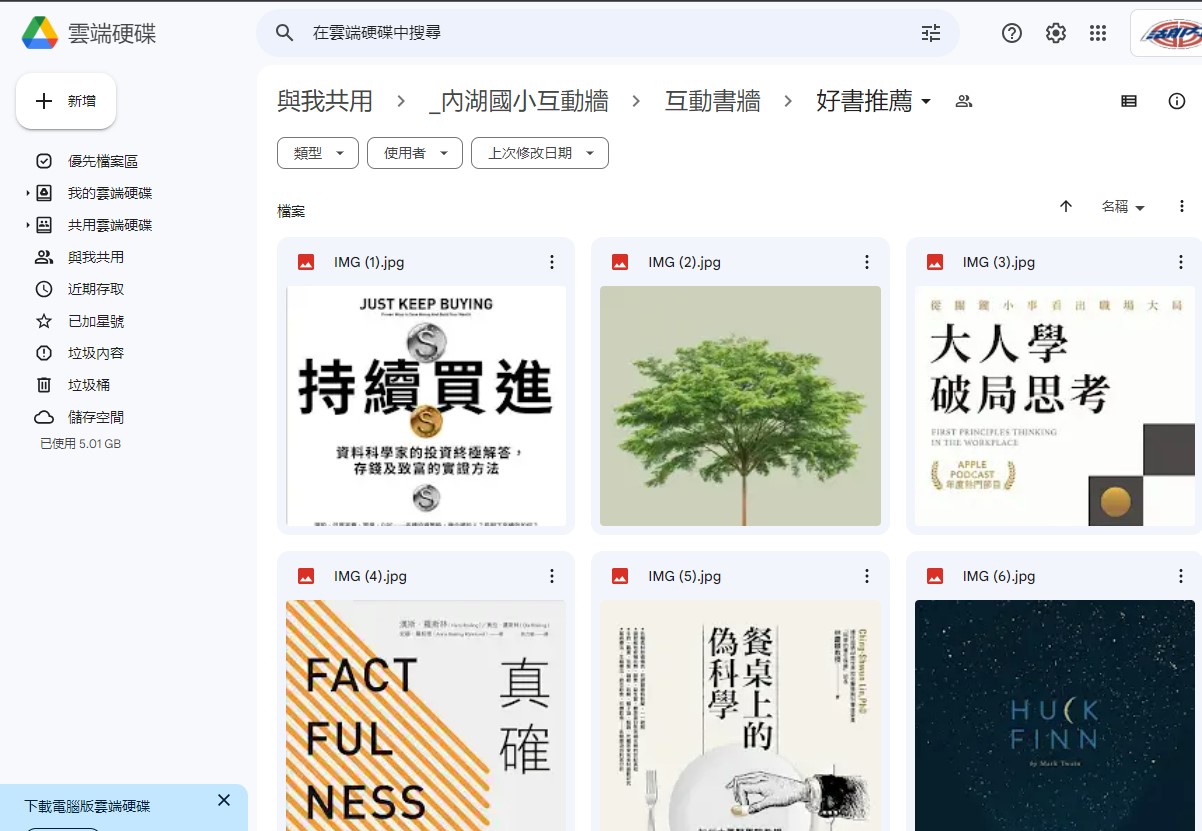Switch to list layout view

[x=1129, y=101]
